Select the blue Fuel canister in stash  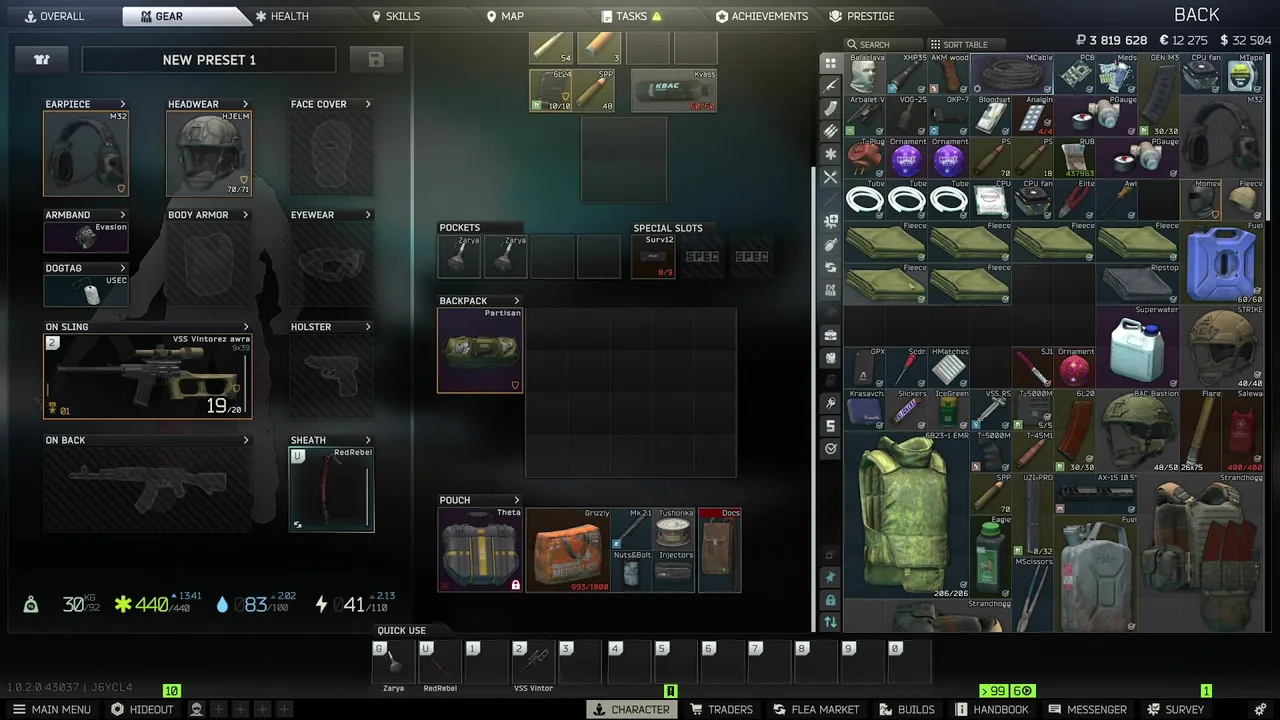(1222, 262)
